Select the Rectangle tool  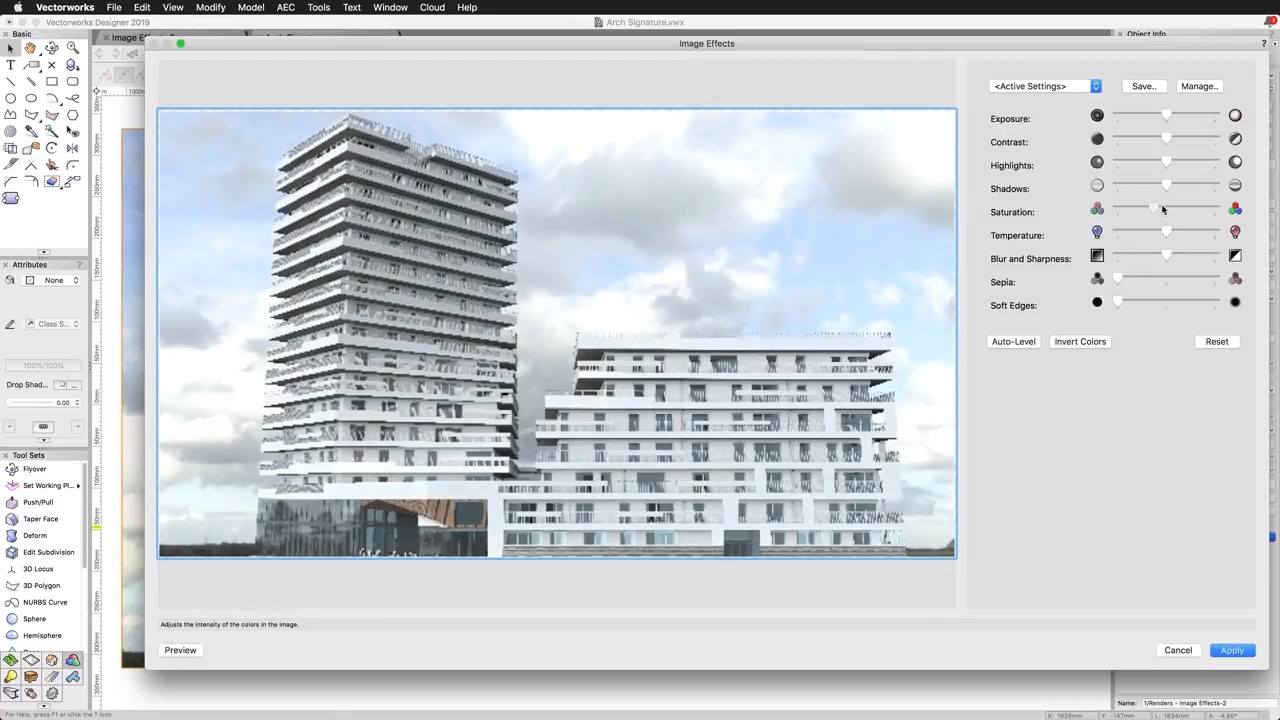pyautogui.click(x=52, y=81)
